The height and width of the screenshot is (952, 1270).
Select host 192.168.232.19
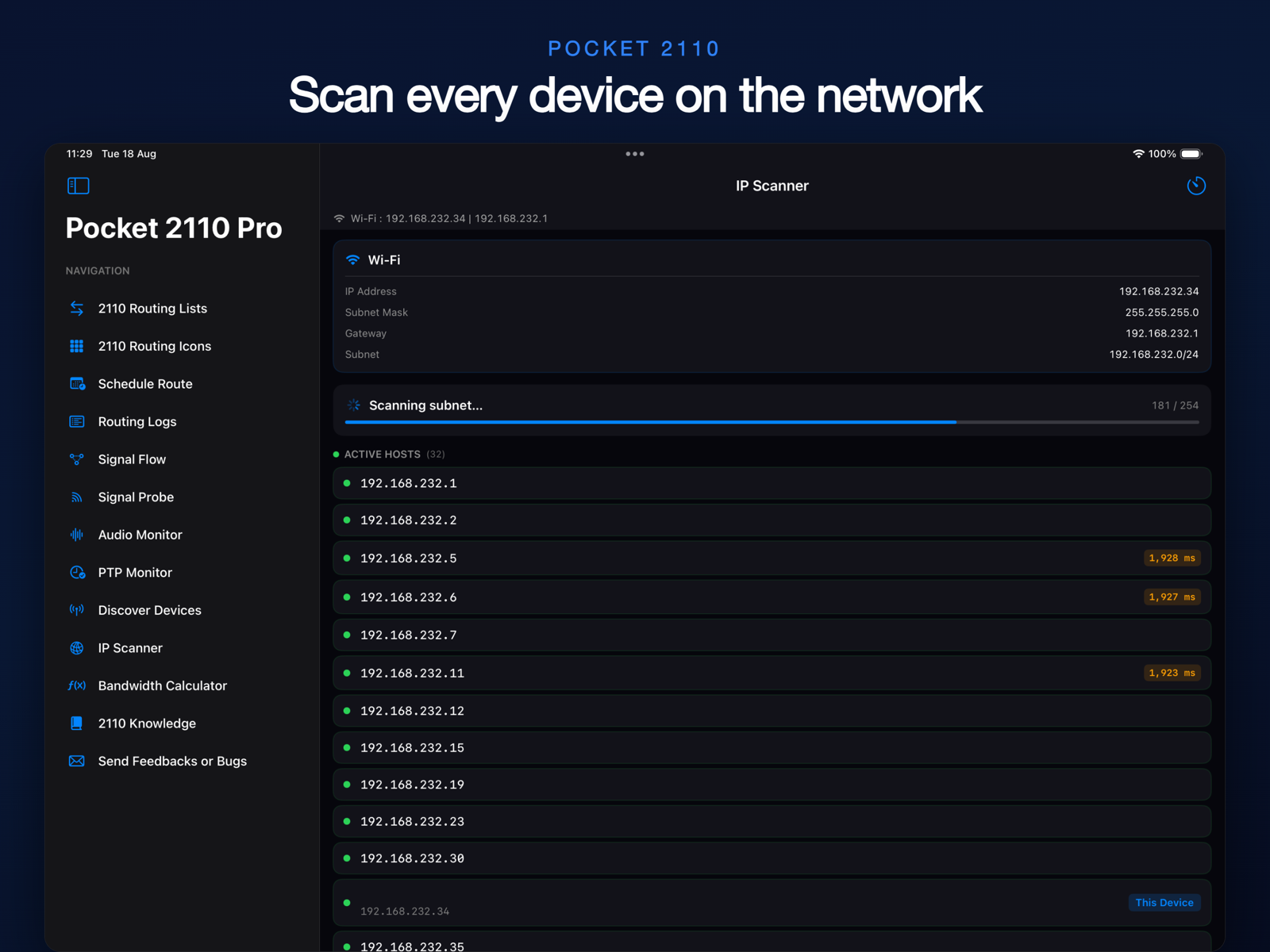(772, 785)
